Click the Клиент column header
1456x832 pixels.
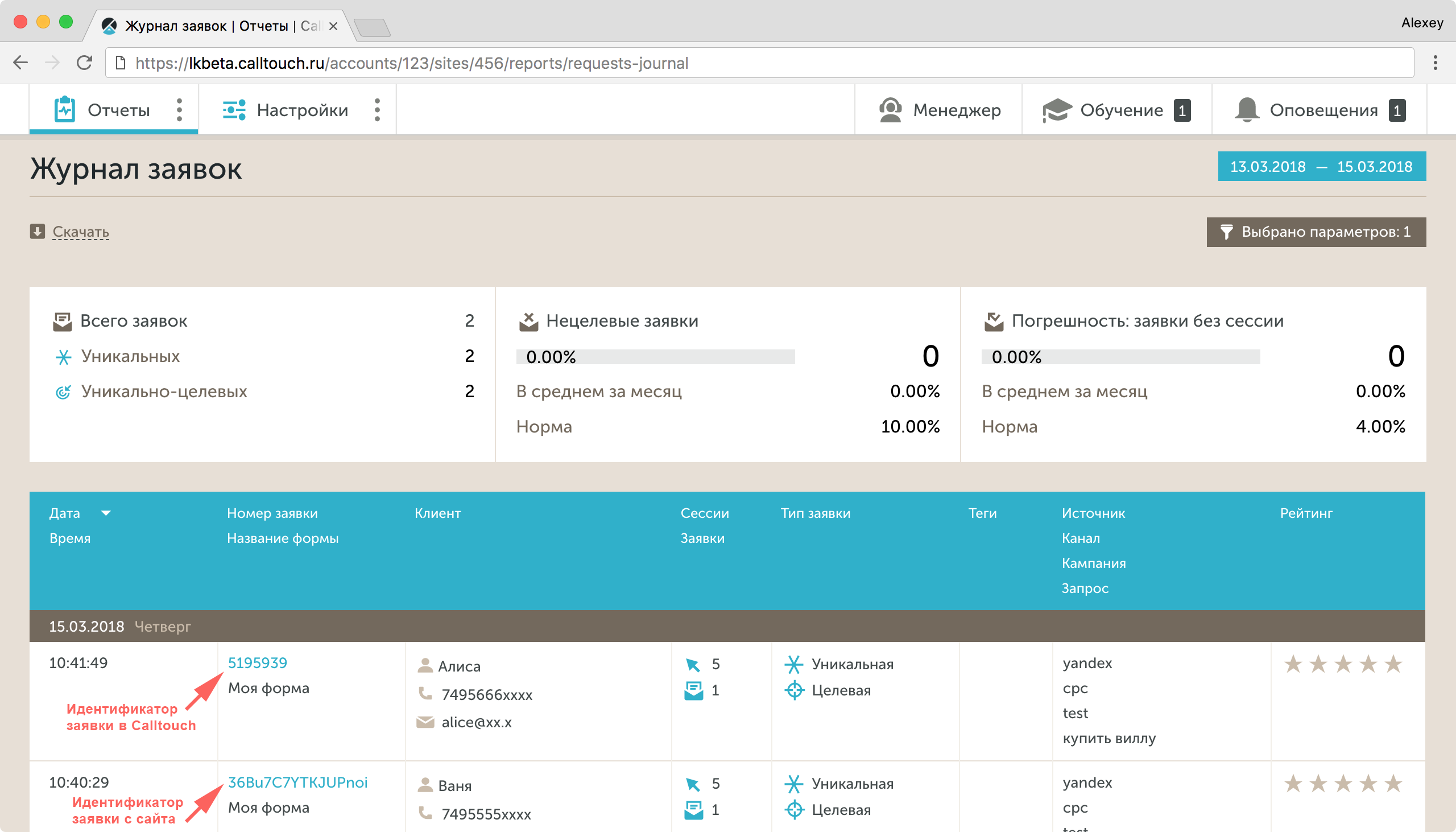(x=437, y=513)
